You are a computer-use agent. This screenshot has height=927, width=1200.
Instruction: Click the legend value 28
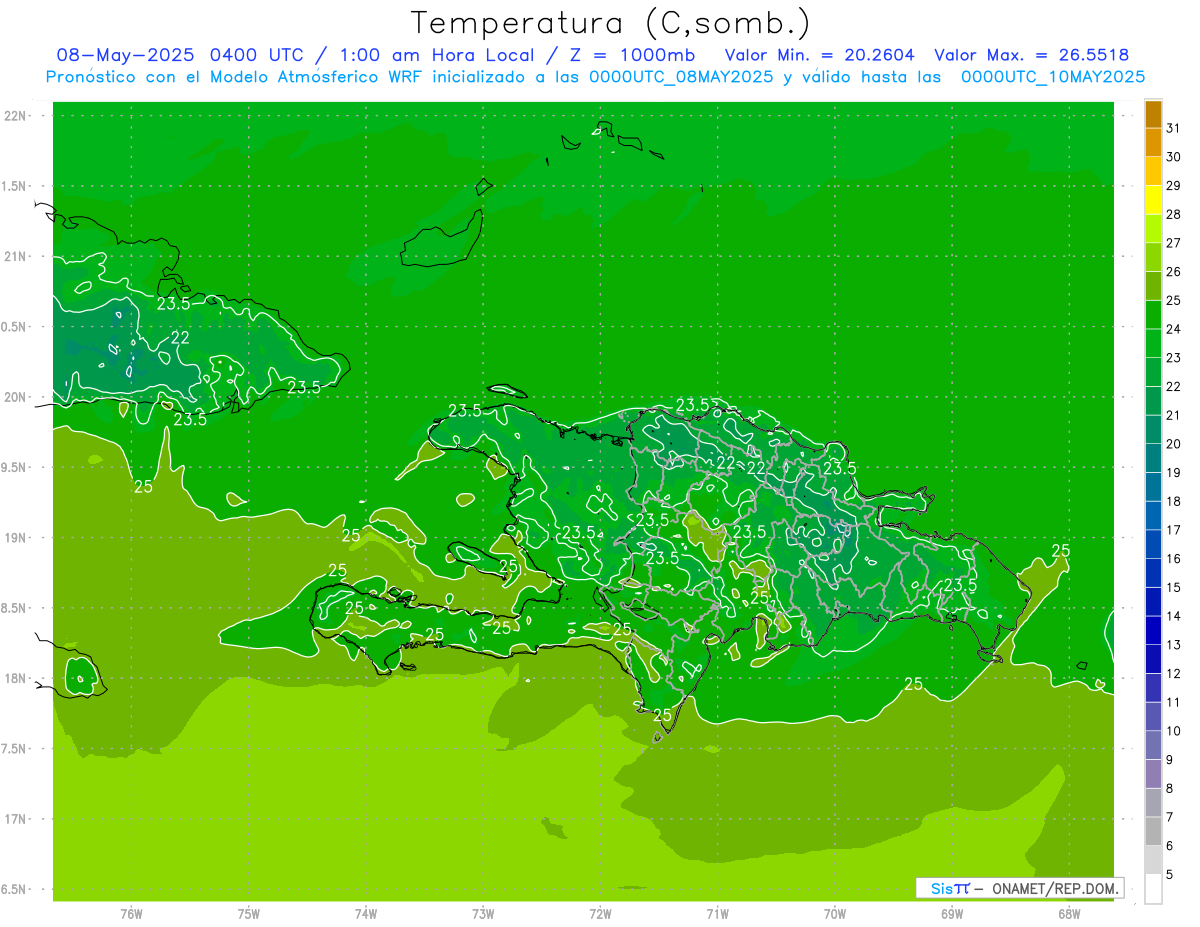(x=1173, y=214)
